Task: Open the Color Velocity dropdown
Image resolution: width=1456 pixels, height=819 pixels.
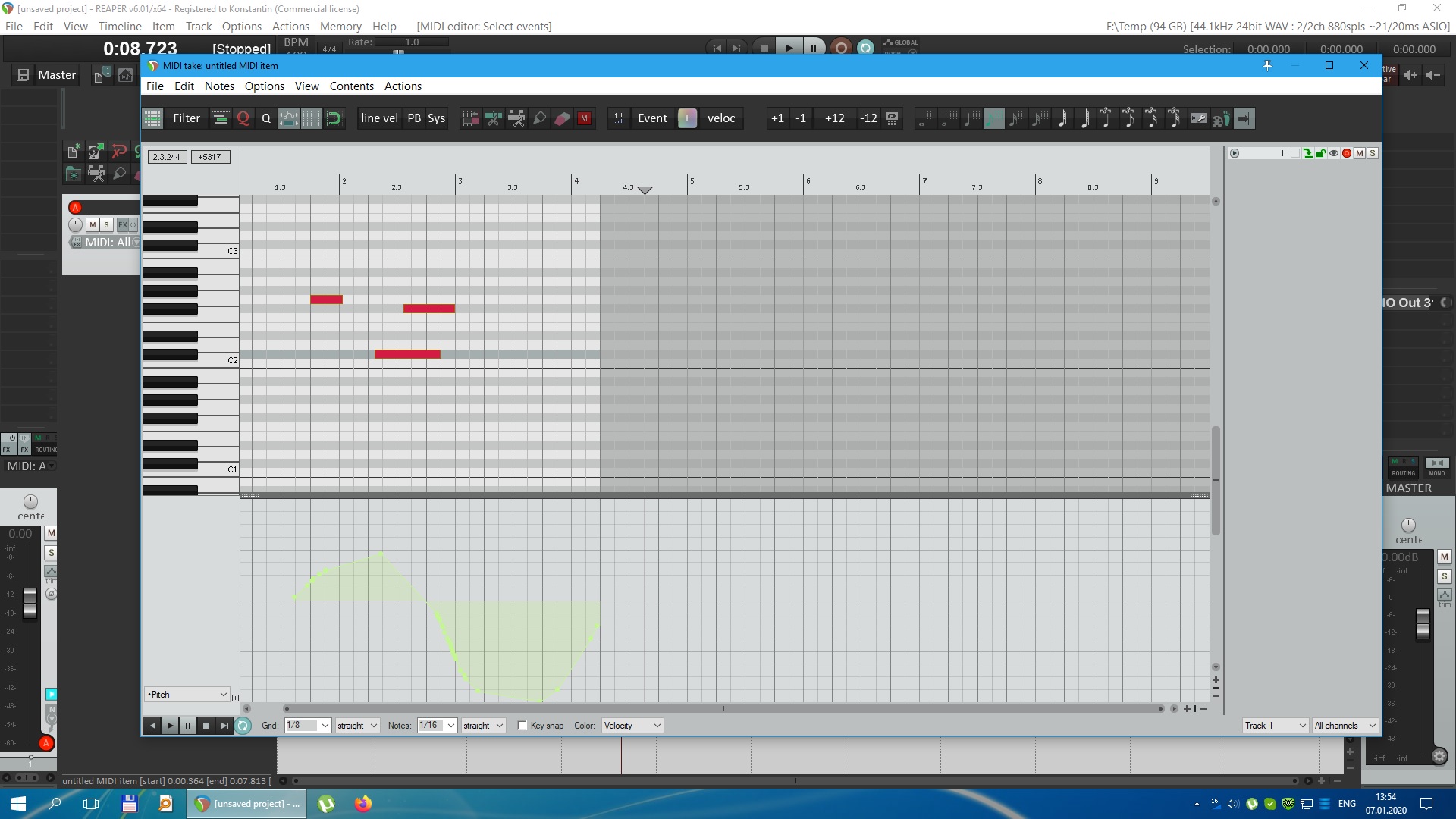Action: pyautogui.click(x=632, y=726)
